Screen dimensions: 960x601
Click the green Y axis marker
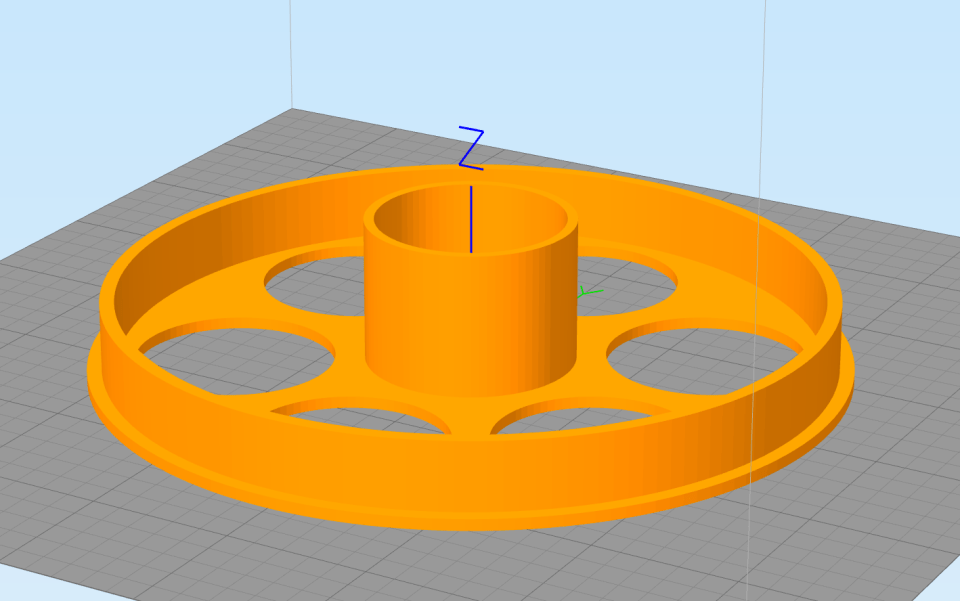(x=588, y=292)
